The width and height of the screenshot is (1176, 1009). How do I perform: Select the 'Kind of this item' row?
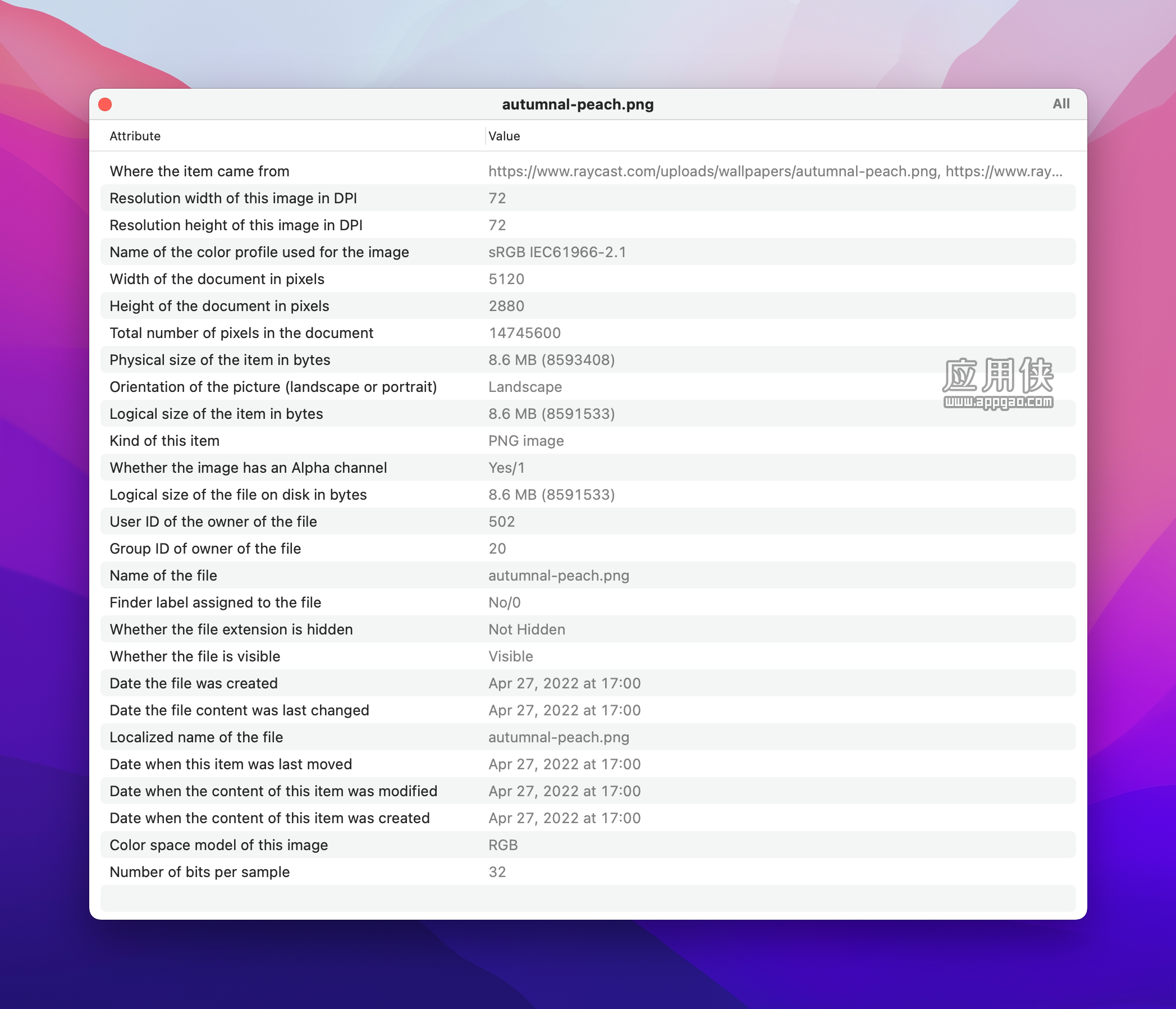(588, 441)
